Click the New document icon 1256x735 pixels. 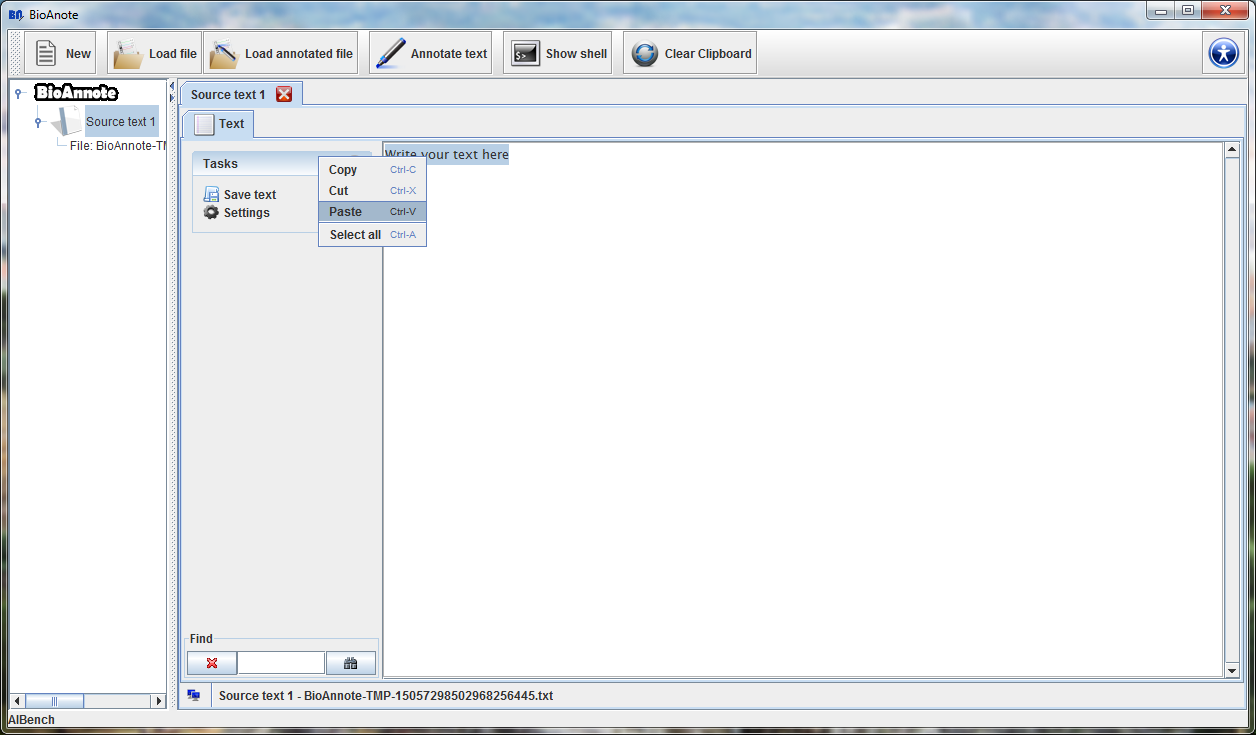(x=46, y=54)
